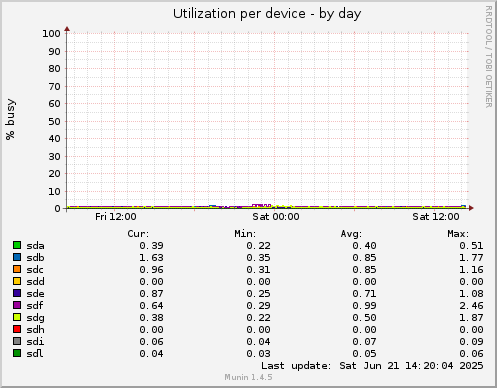Click sde current value 0.87
Screen dimensions: 497x388
[x=151, y=294]
